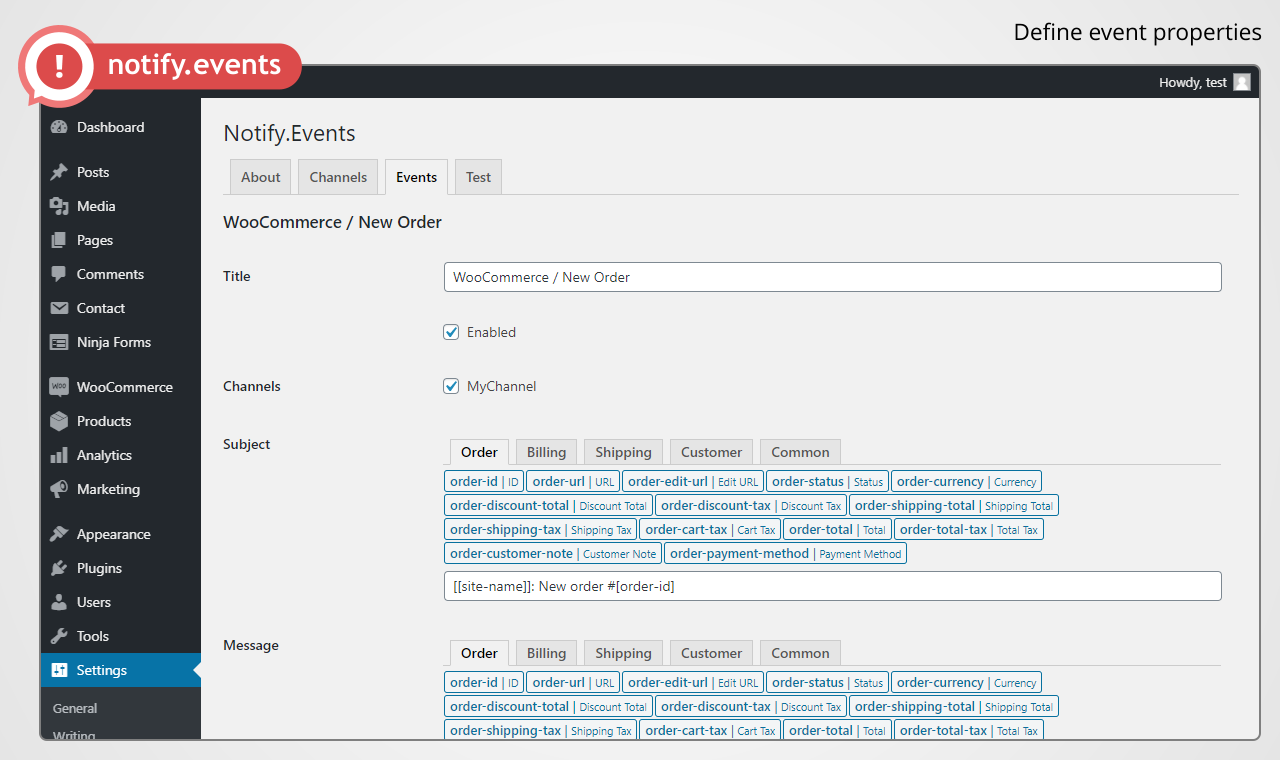Viewport: 1280px width, 760px height.
Task: Select the Message Billing tab
Action: point(546,653)
